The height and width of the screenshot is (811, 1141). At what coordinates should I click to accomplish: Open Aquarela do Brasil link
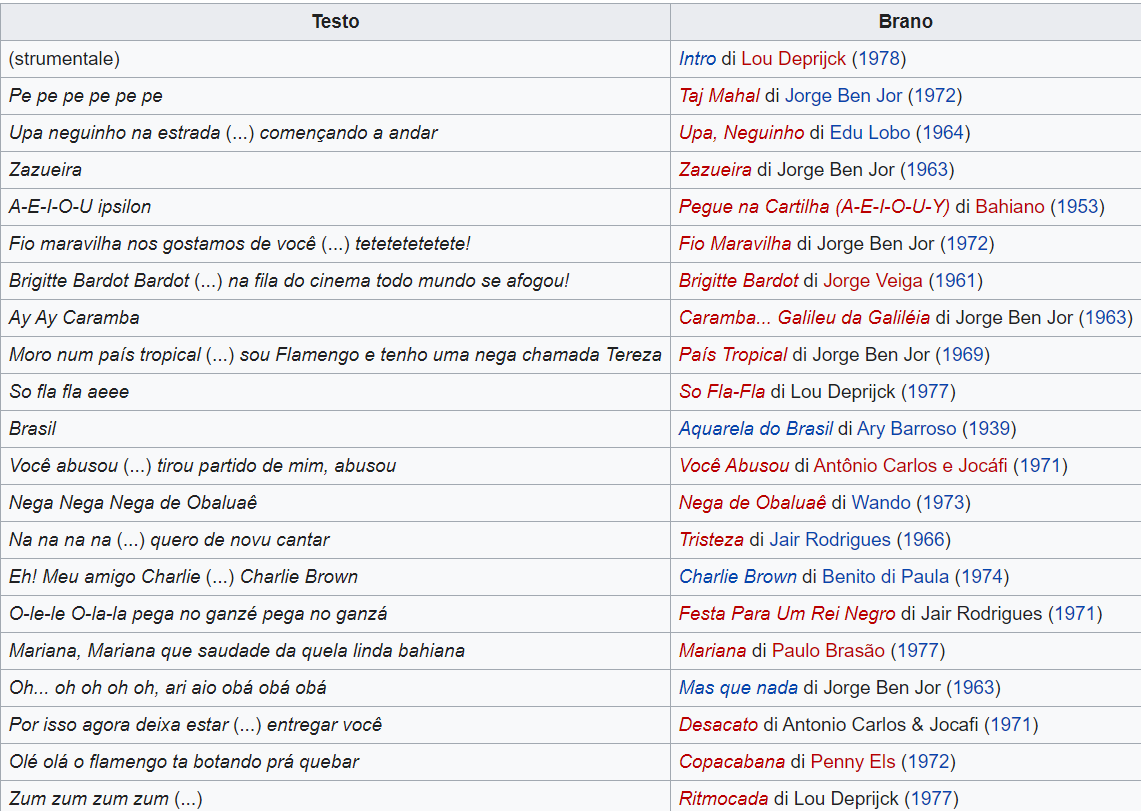click(755, 429)
